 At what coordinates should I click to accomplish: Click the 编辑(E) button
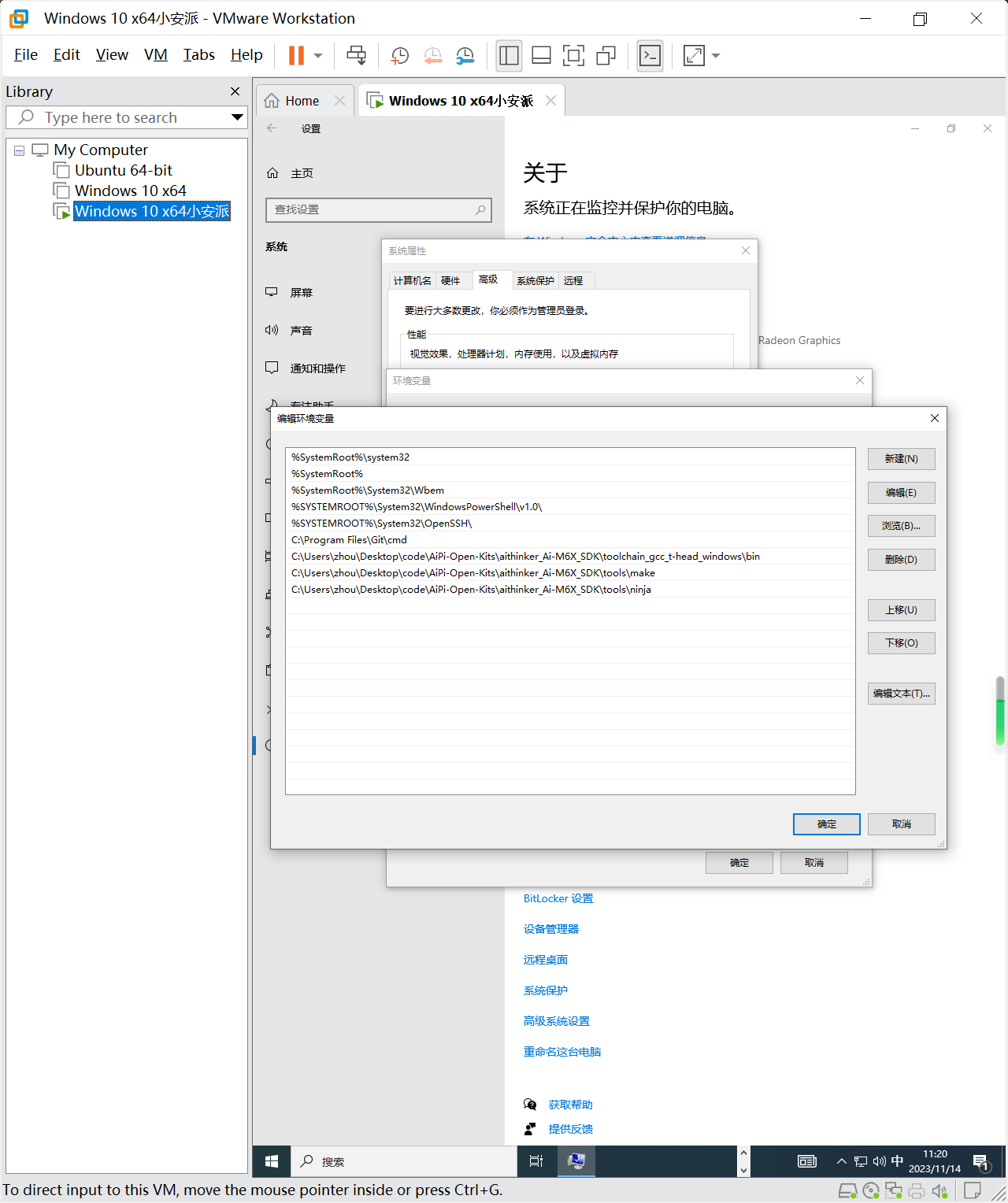902,493
